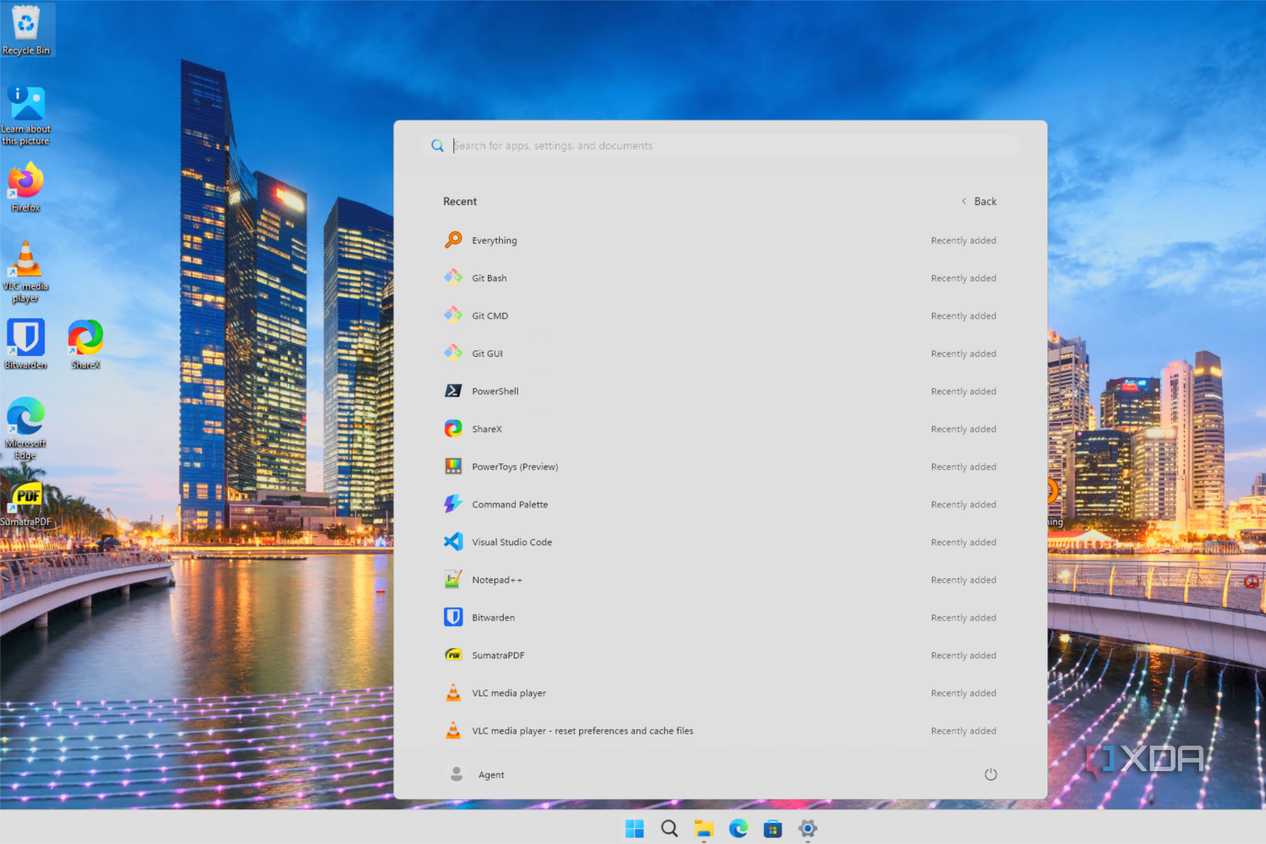Image resolution: width=1266 pixels, height=844 pixels.
Task: Select Learn about this picture icon
Action: click(x=26, y=114)
